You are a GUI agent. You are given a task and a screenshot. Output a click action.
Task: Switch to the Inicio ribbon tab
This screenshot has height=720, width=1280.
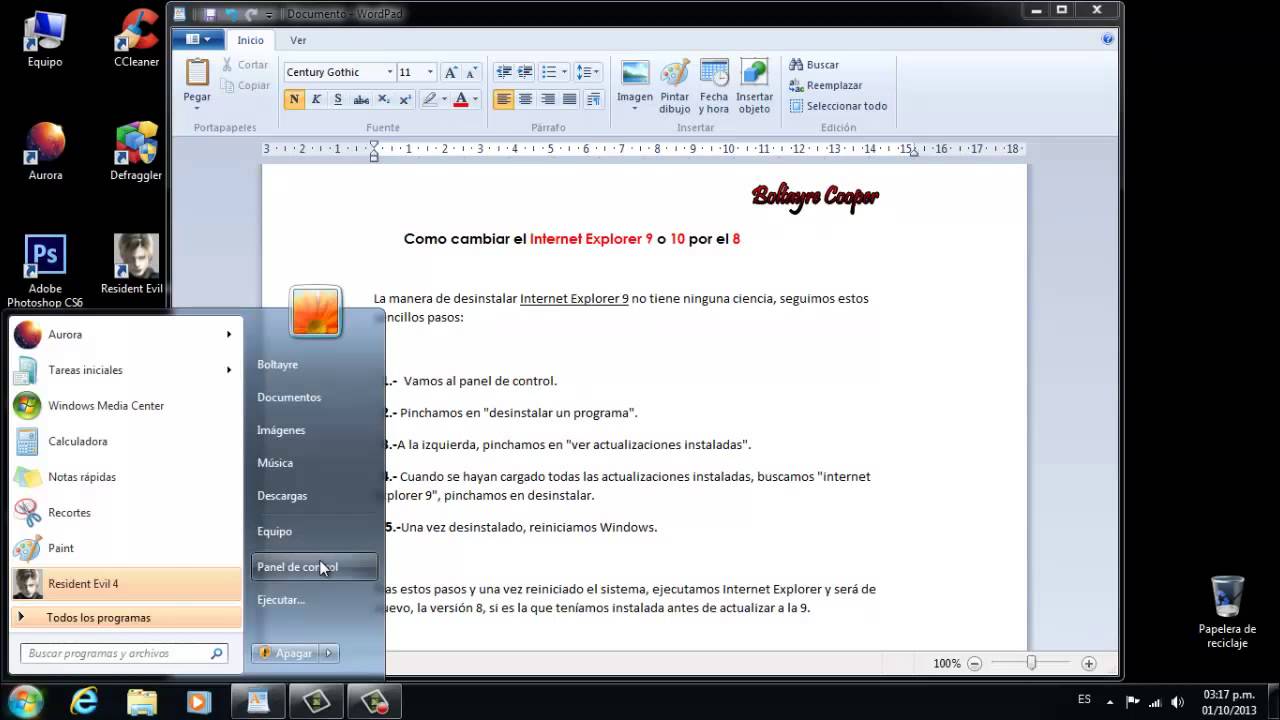250,40
